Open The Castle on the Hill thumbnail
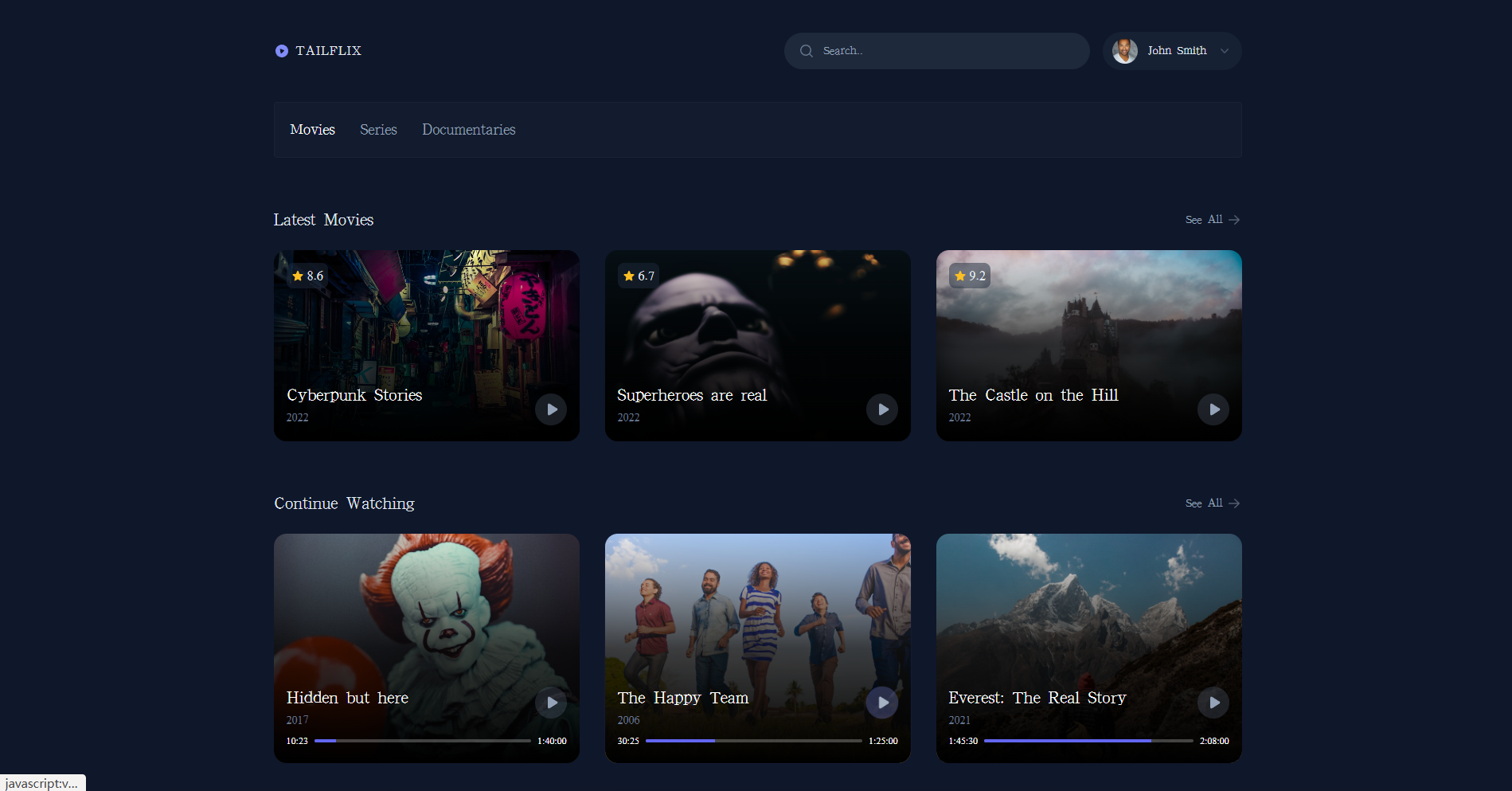1512x791 pixels. pos(1089,346)
